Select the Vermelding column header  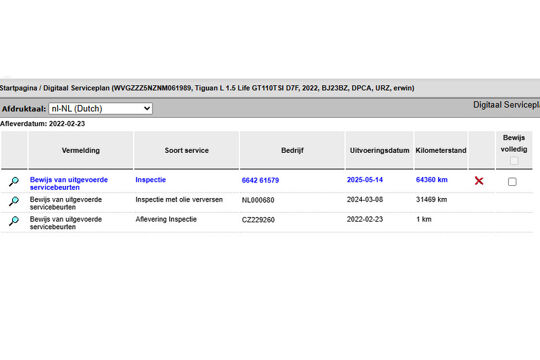coord(81,151)
